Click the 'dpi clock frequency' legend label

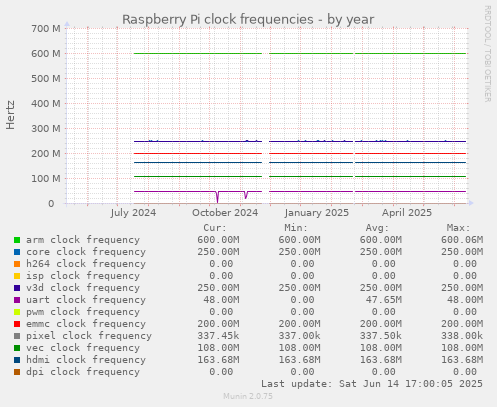tap(83, 372)
